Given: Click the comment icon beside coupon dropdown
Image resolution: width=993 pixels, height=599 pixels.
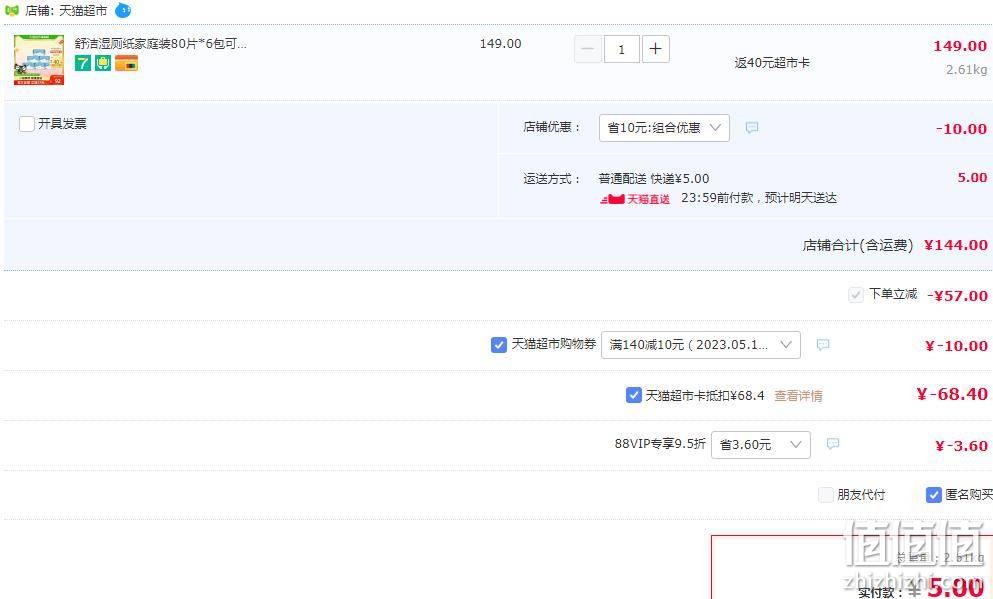Looking at the screenshot, I should point(823,344).
